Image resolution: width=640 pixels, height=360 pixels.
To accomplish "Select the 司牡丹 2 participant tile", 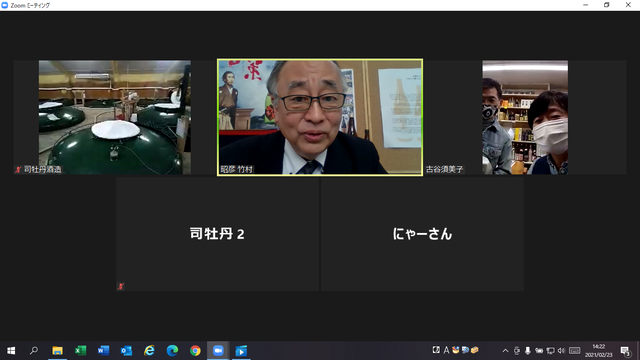I will click(x=218, y=234).
